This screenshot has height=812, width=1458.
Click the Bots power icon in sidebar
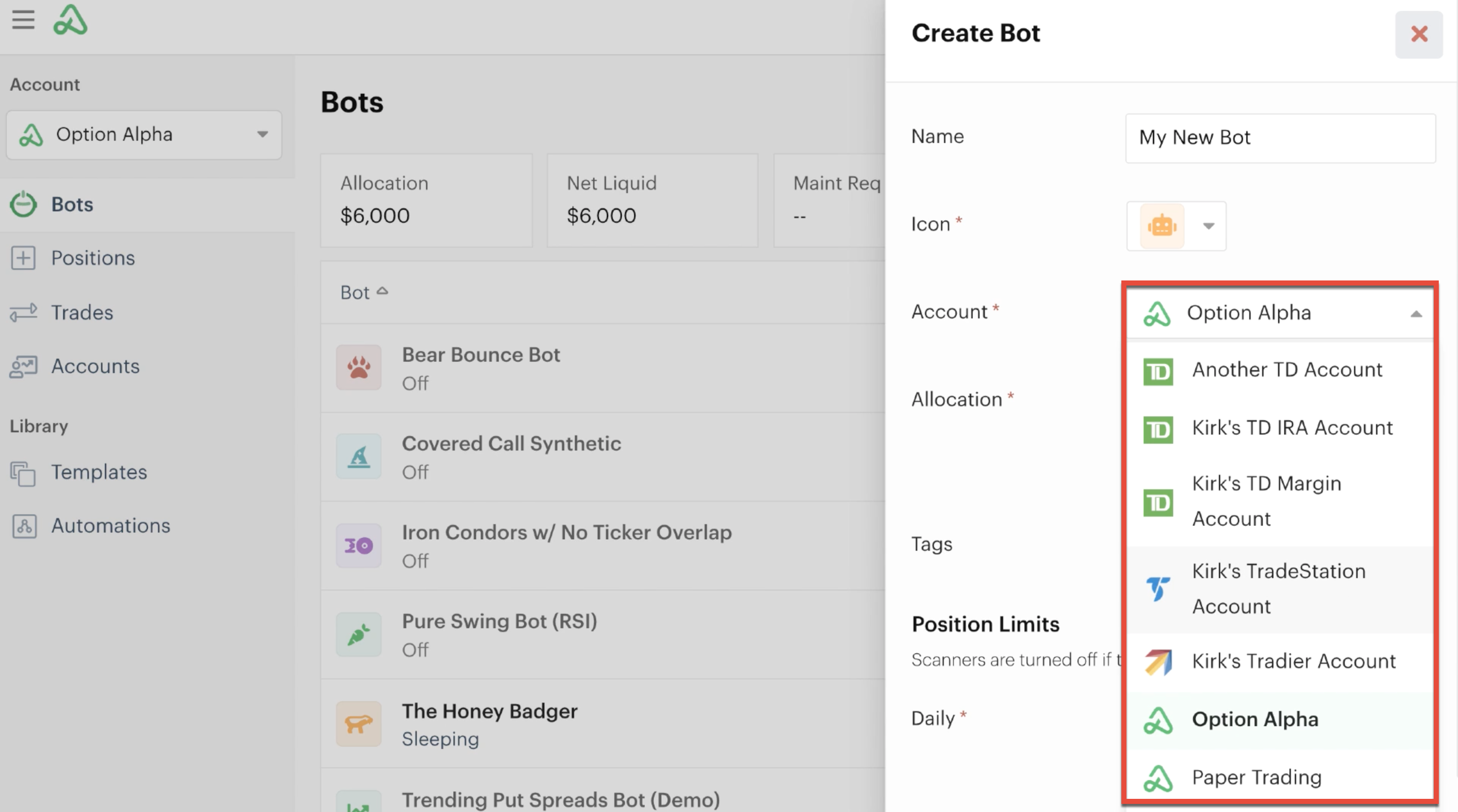23,205
